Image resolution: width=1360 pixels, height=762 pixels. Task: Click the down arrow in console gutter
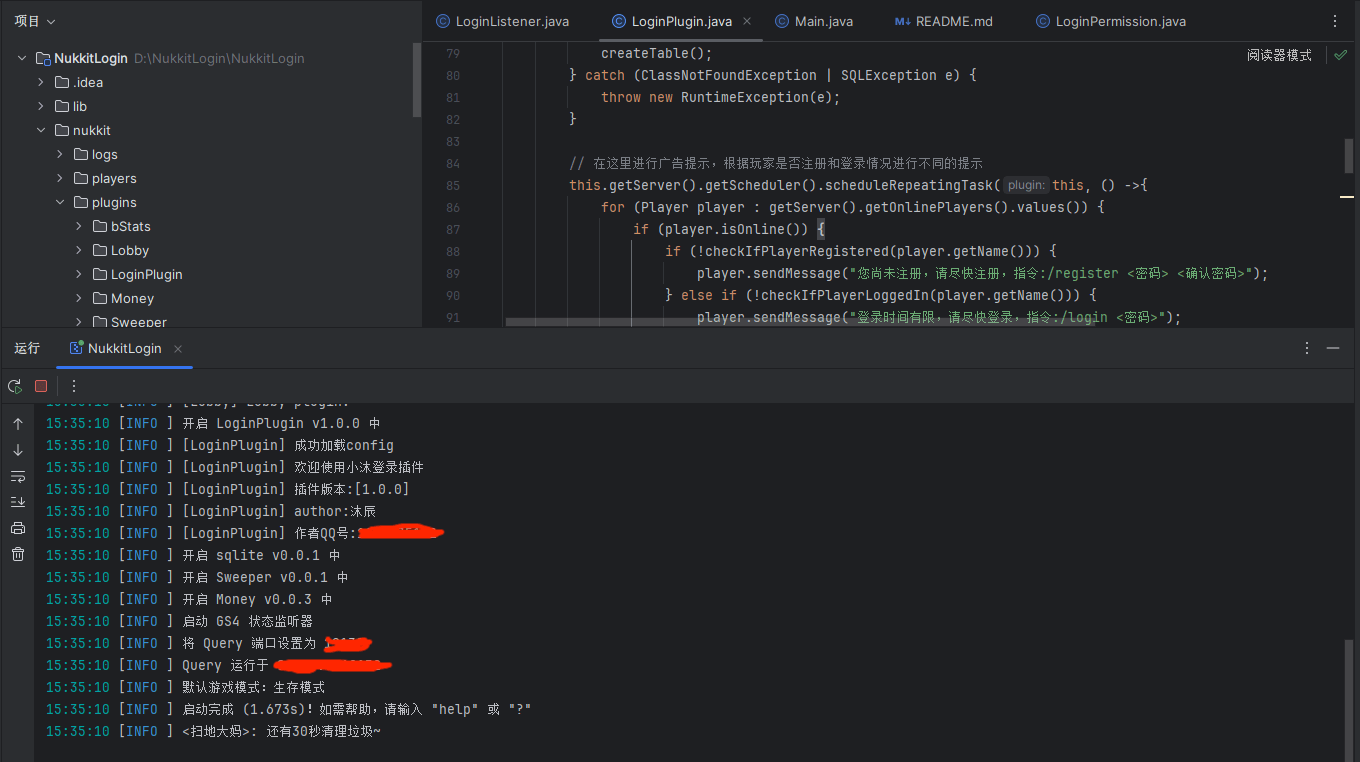click(x=18, y=450)
